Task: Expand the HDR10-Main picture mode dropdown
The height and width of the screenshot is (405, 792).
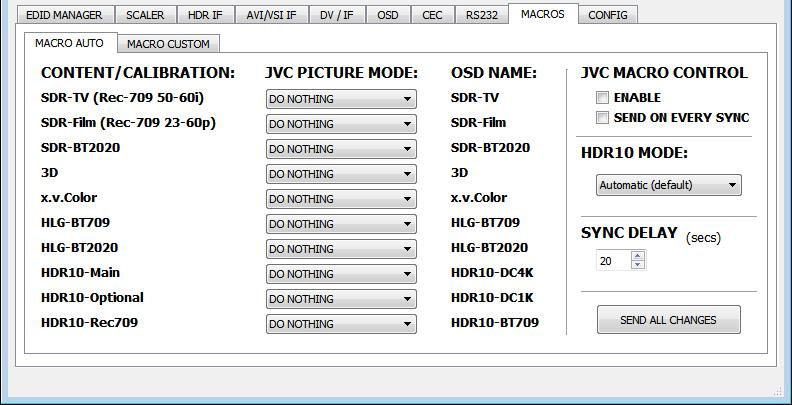Action: tap(341, 274)
